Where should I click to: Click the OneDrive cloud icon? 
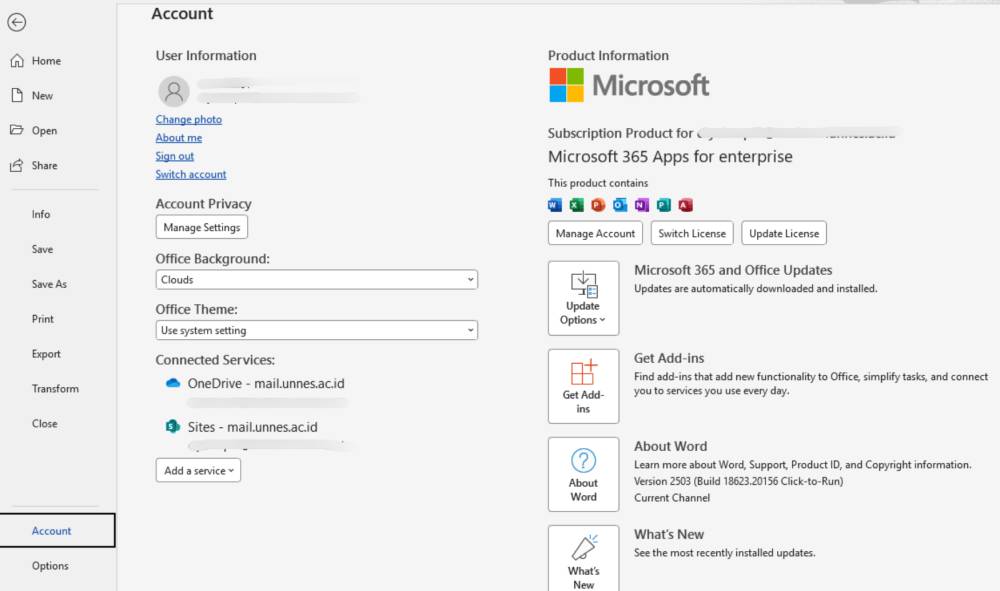coord(173,383)
